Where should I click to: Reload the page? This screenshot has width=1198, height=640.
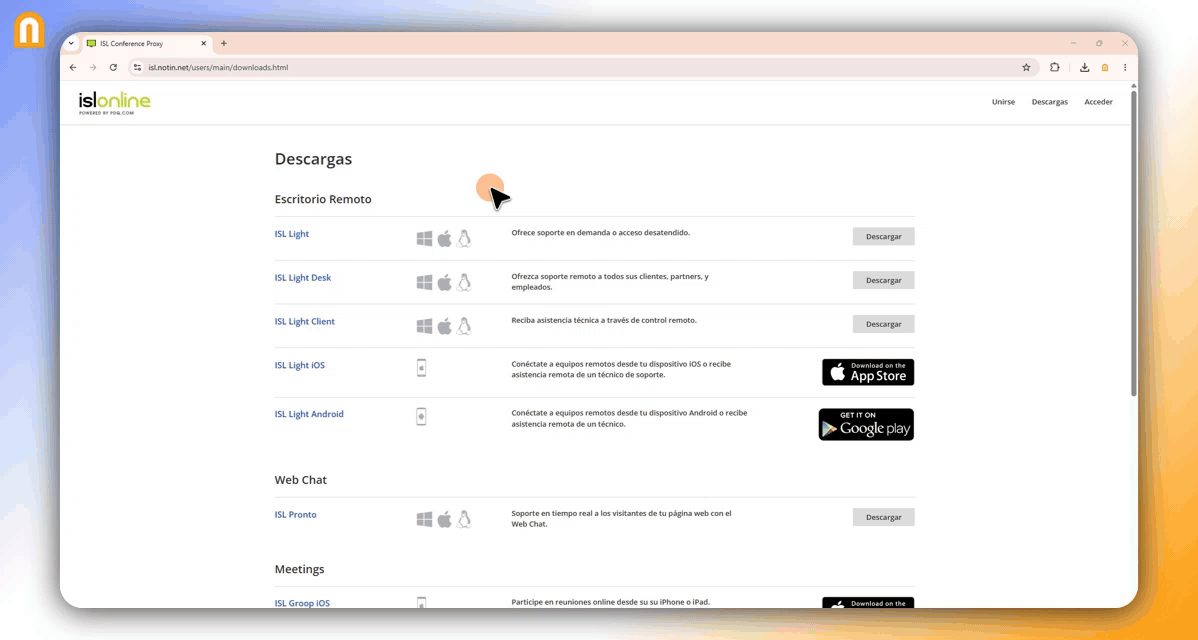[x=113, y=67]
